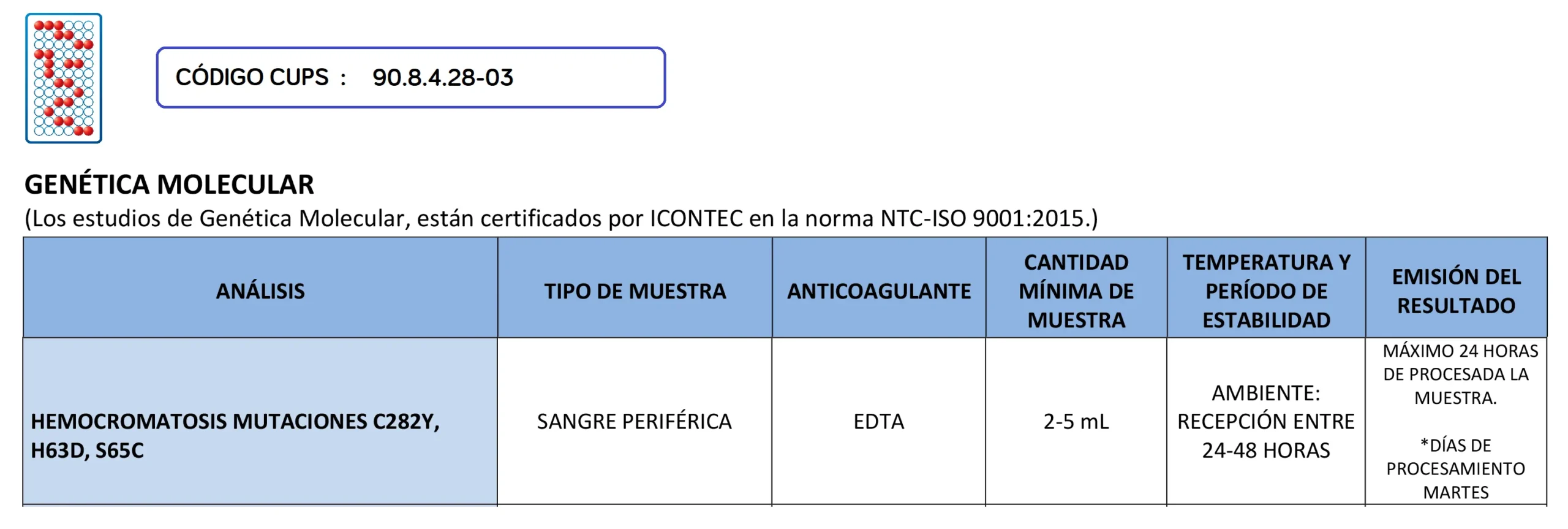The image size is (1568, 529).
Task: Click the EMISIÓN DEL RESULTADO header
Action: pyautogui.click(x=1456, y=291)
